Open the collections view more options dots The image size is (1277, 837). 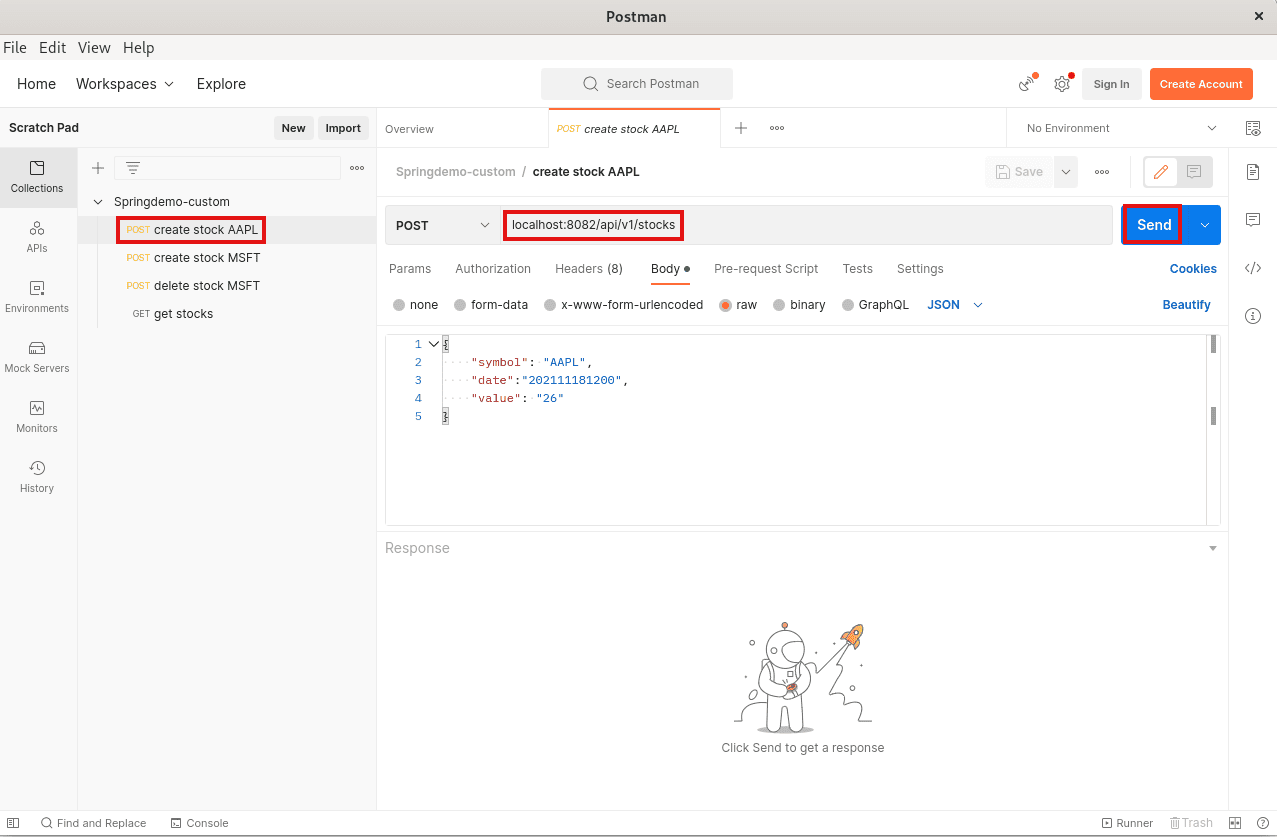coord(357,168)
